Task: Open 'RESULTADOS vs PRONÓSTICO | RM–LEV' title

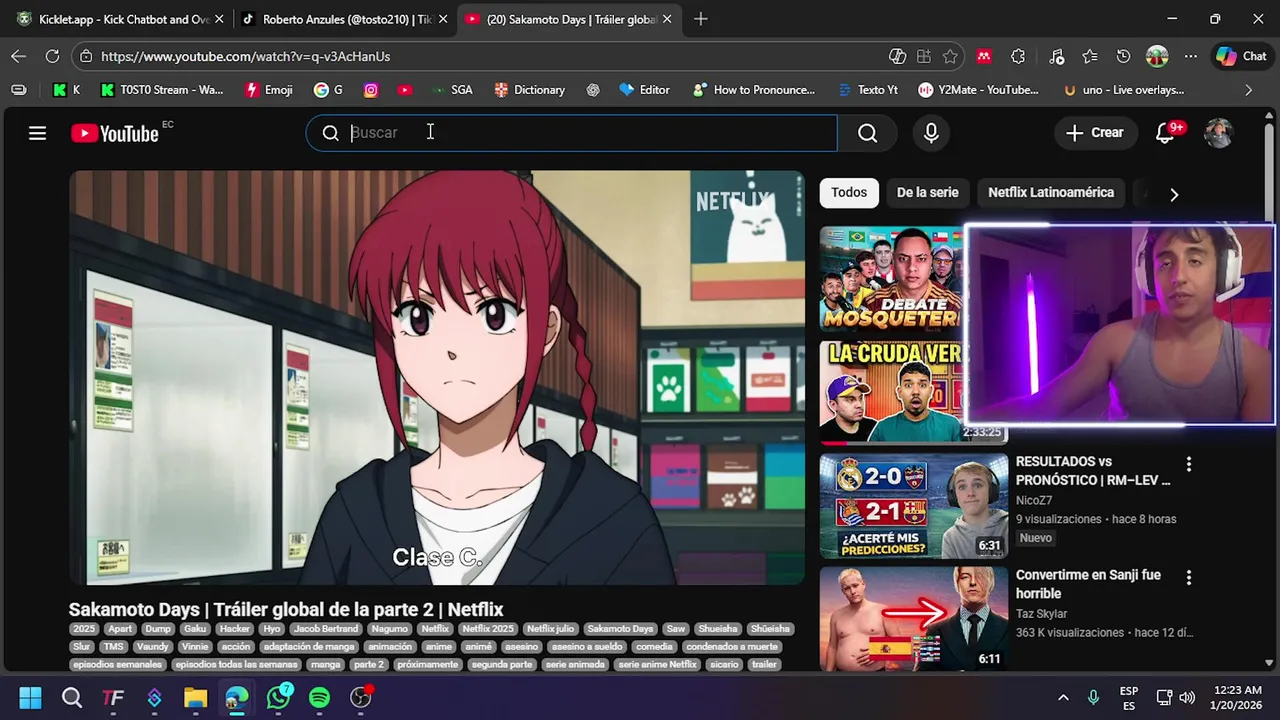Action: point(1093,471)
